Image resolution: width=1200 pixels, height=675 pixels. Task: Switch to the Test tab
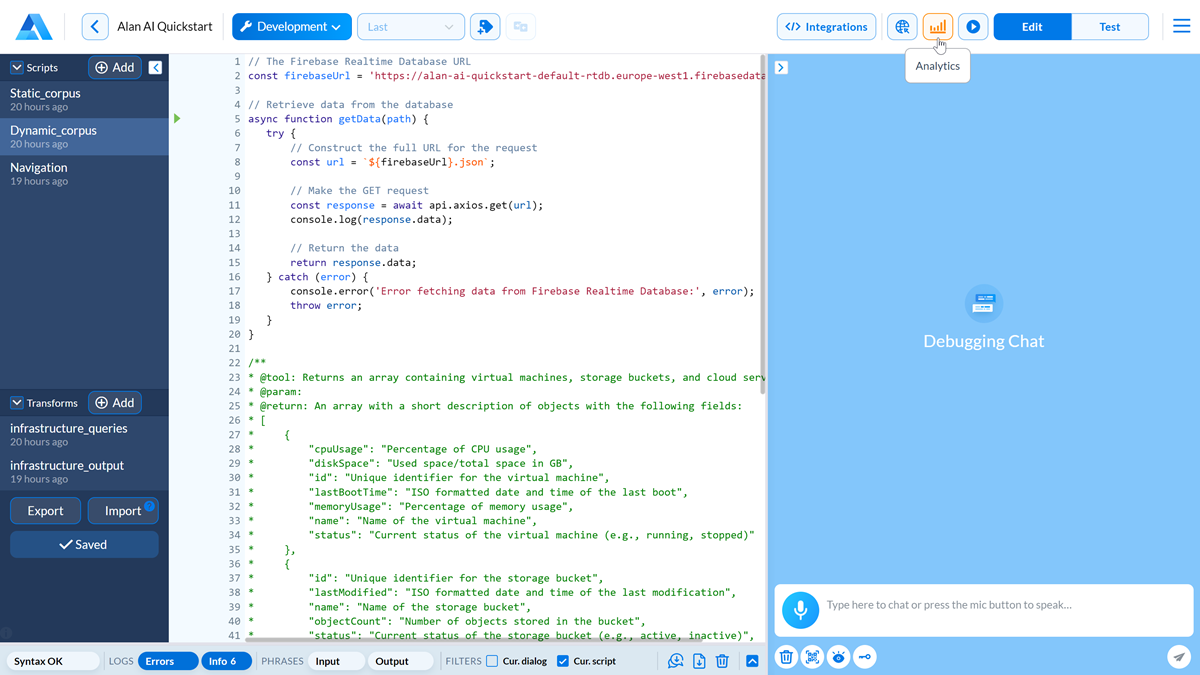pyautogui.click(x=1109, y=27)
